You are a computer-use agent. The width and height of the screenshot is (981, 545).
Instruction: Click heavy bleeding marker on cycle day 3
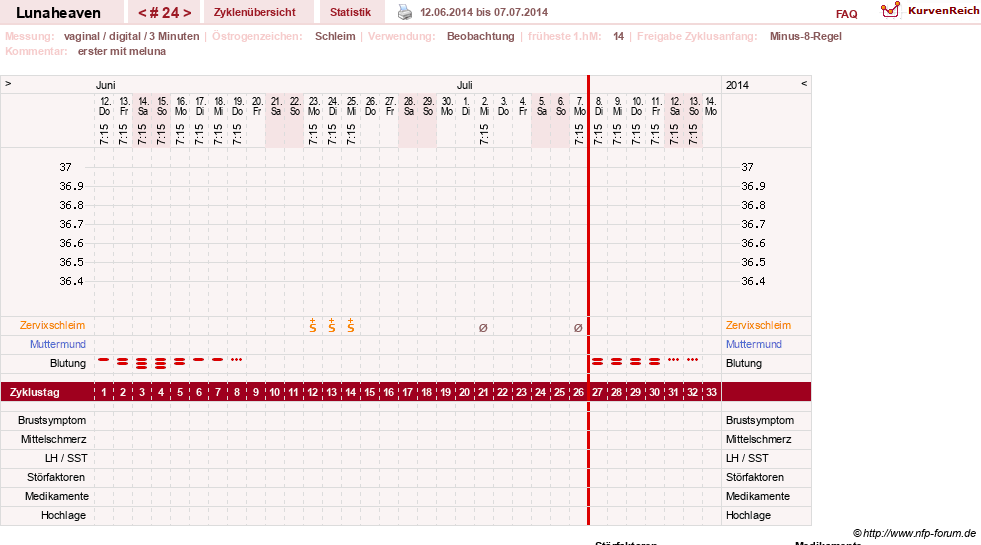pyautogui.click(x=142, y=363)
